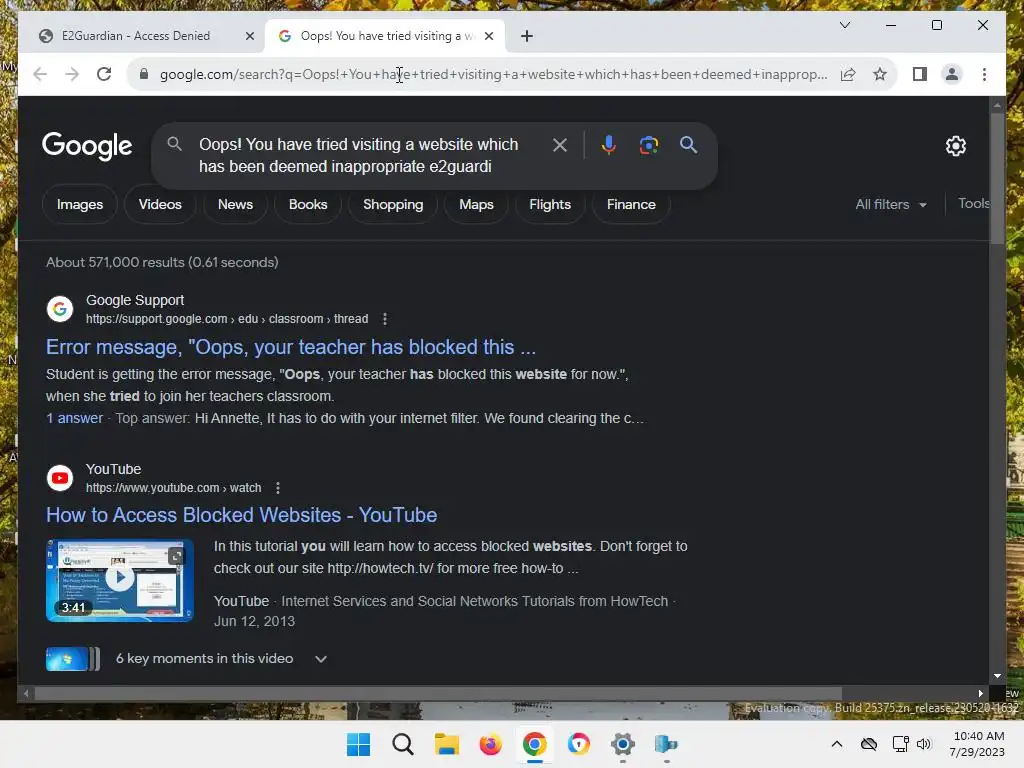1024x768 pixels.
Task: Play the 3:41 YouTube video thumbnail
Action: tap(120, 580)
